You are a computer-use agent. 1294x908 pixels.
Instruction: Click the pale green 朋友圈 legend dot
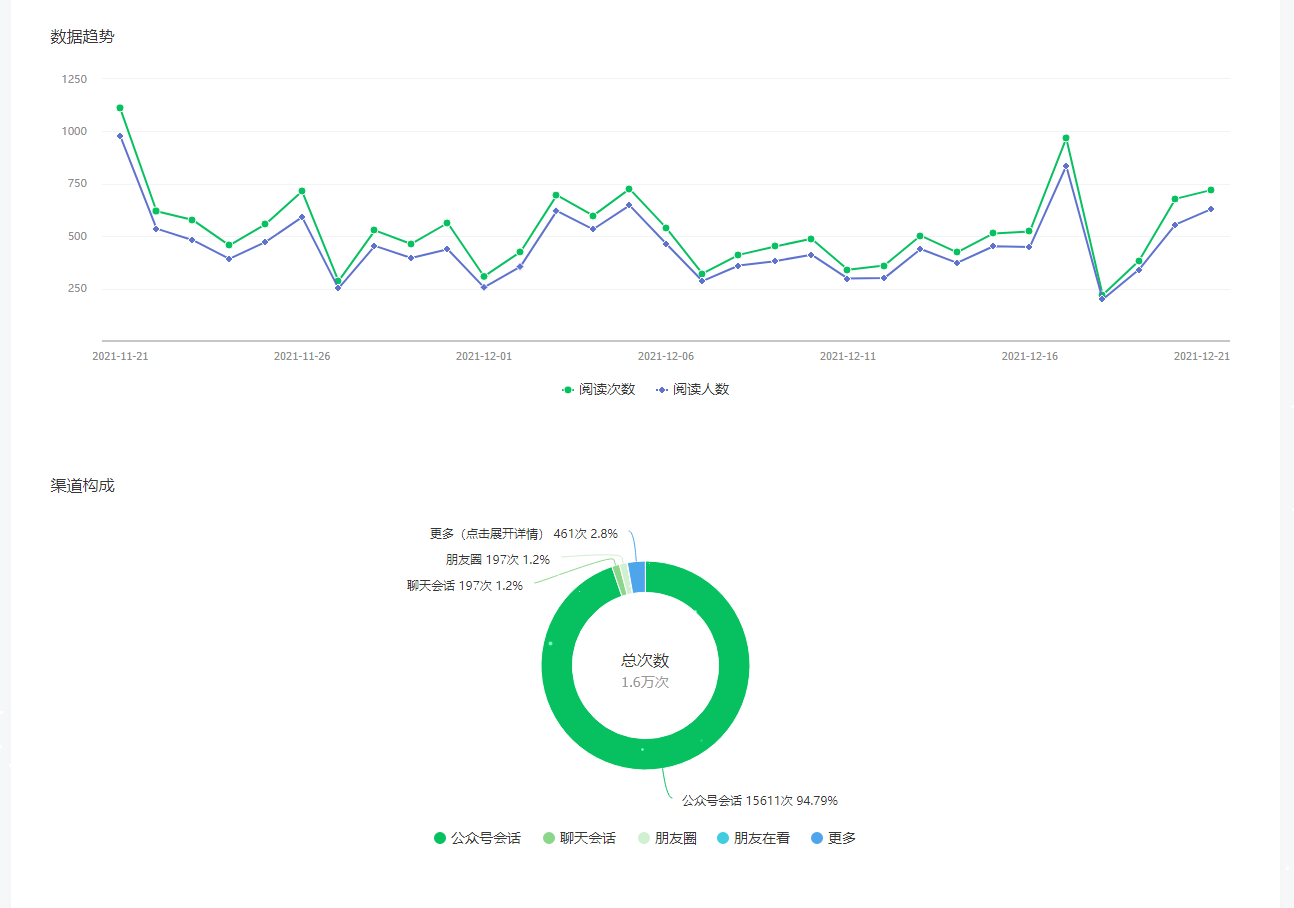tap(644, 838)
